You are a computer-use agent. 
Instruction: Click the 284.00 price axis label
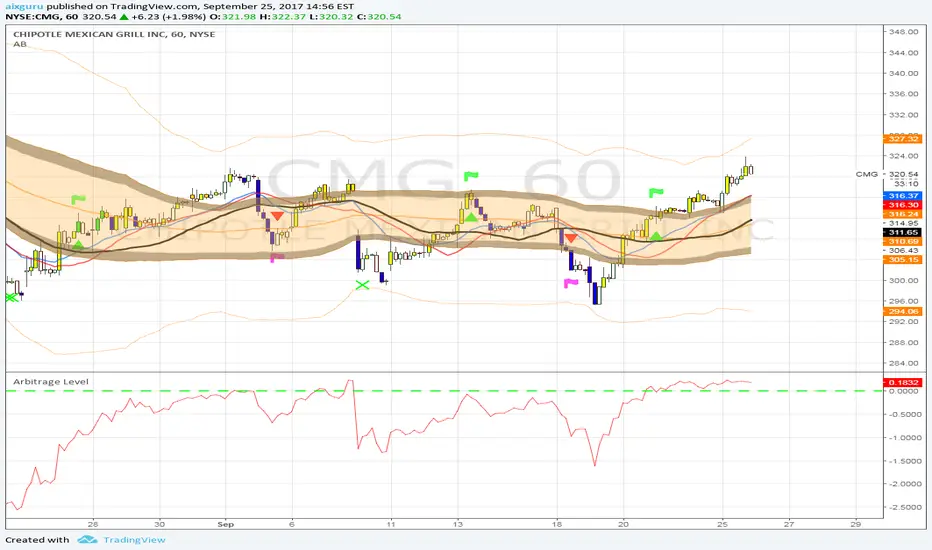click(903, 363)
